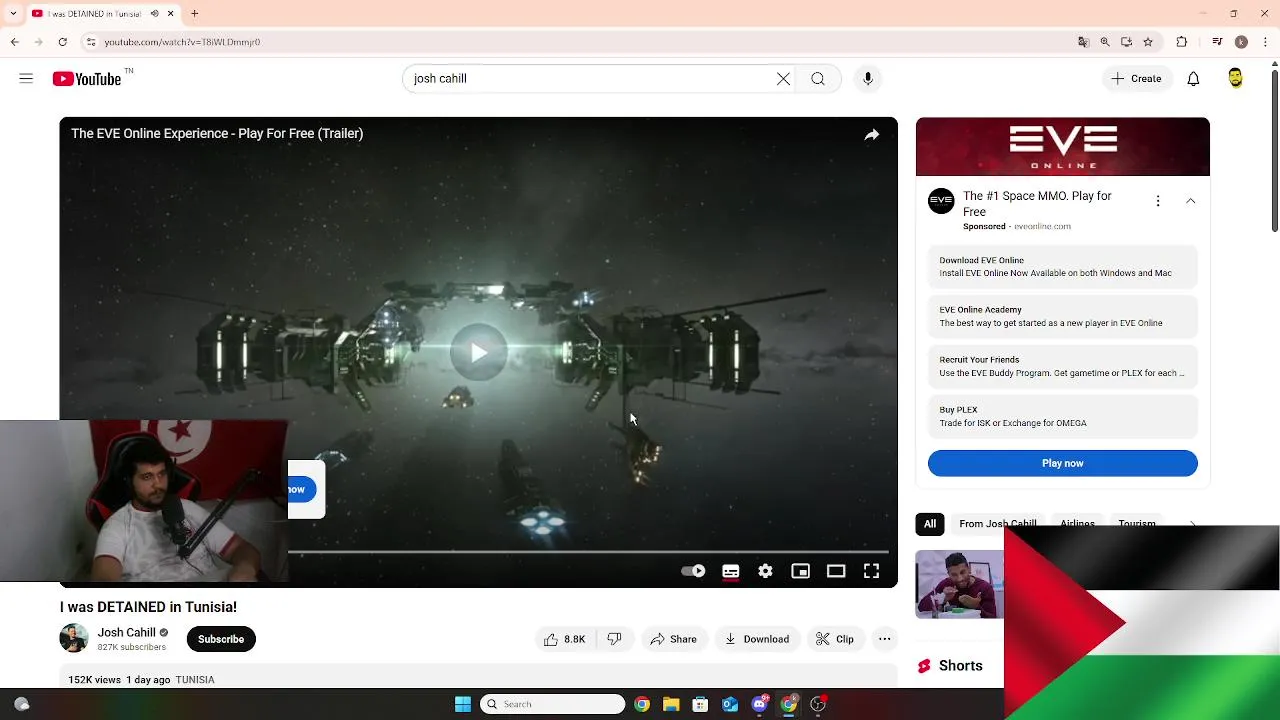The image size is (1280, 720).
Task: Open File Explorer from taskbar
Action: [x=671, y=704]
